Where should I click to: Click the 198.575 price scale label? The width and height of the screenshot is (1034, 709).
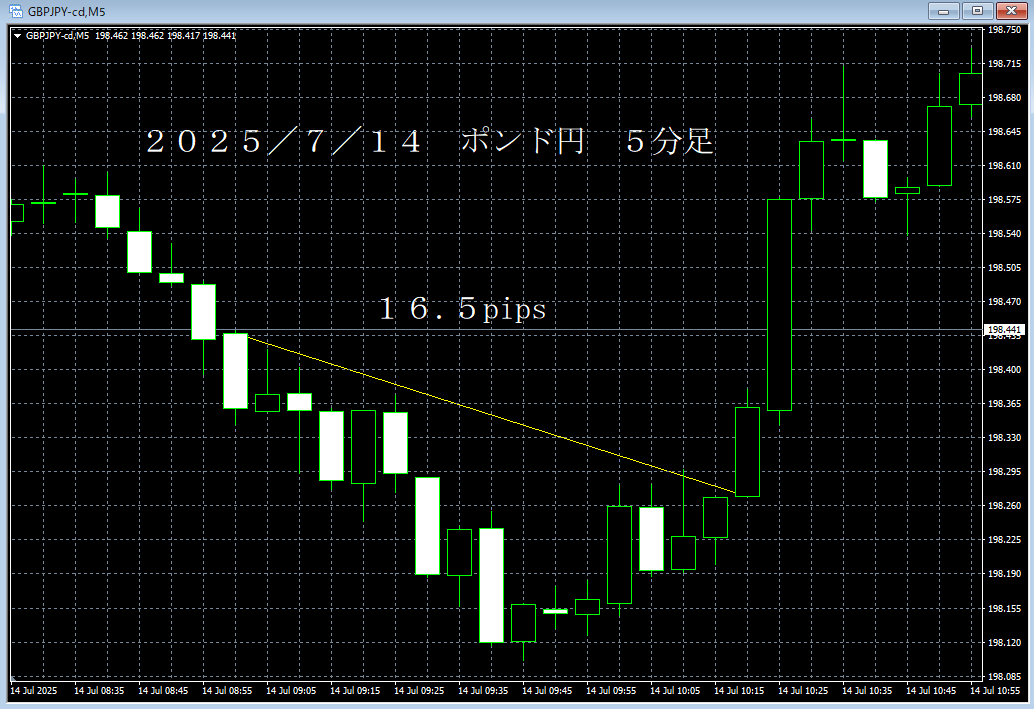click(1004, 199)
